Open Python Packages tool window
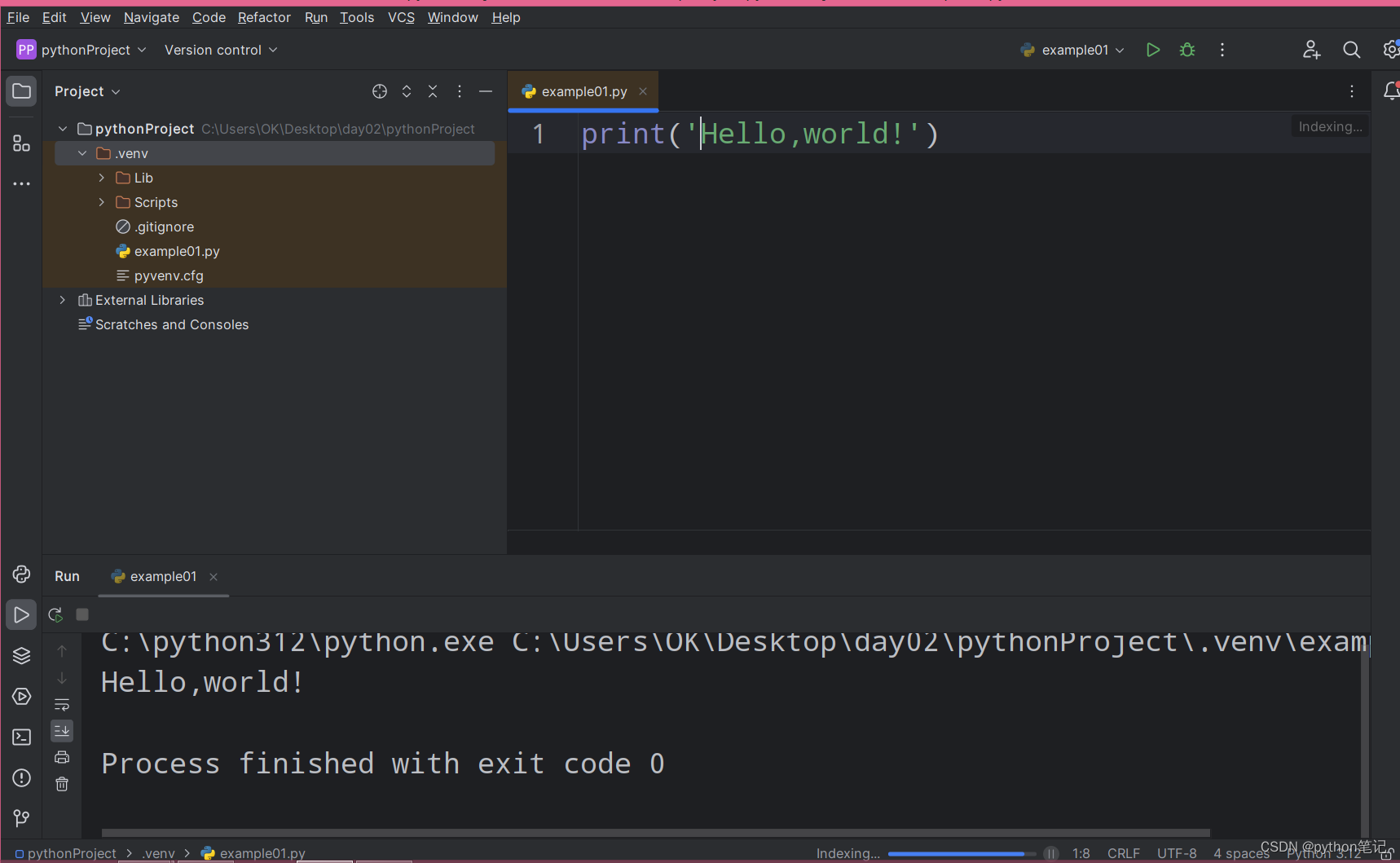This screenshot has height=863, width=1400. pyautogui.click(x=21, y=575)
